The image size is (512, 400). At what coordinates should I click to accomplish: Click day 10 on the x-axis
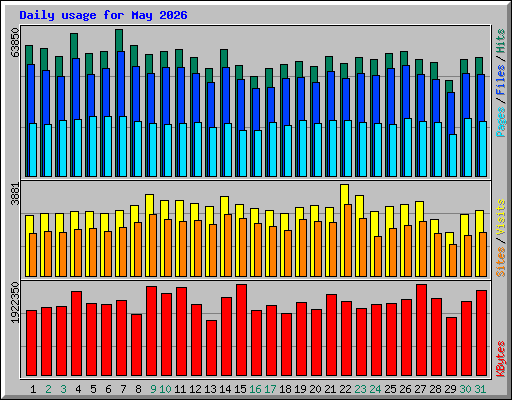pos(165,389)
